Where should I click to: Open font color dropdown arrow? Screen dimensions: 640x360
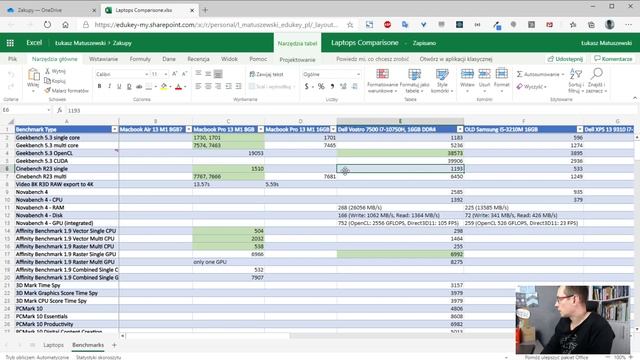click(x=185, y=87)
